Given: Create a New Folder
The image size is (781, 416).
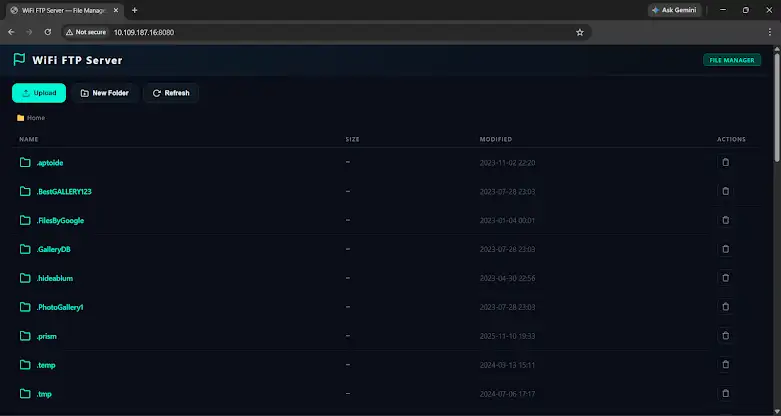Looking at the screenshot, I should pos(105,93).
